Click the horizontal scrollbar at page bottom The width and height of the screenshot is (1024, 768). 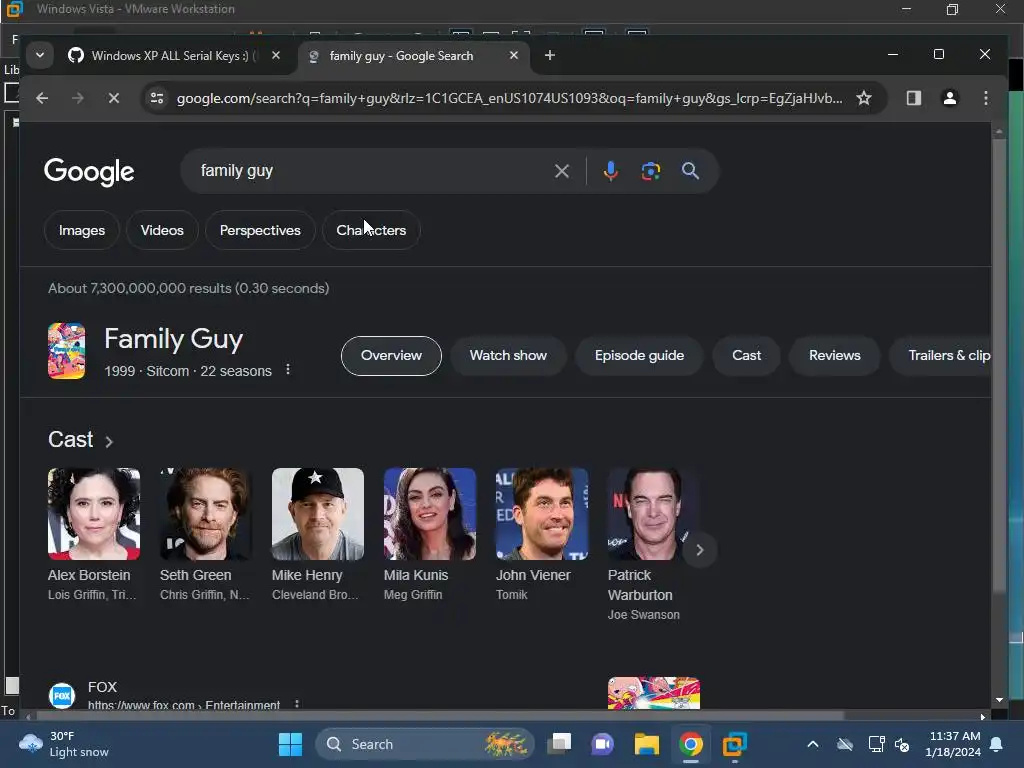[441, 716]
